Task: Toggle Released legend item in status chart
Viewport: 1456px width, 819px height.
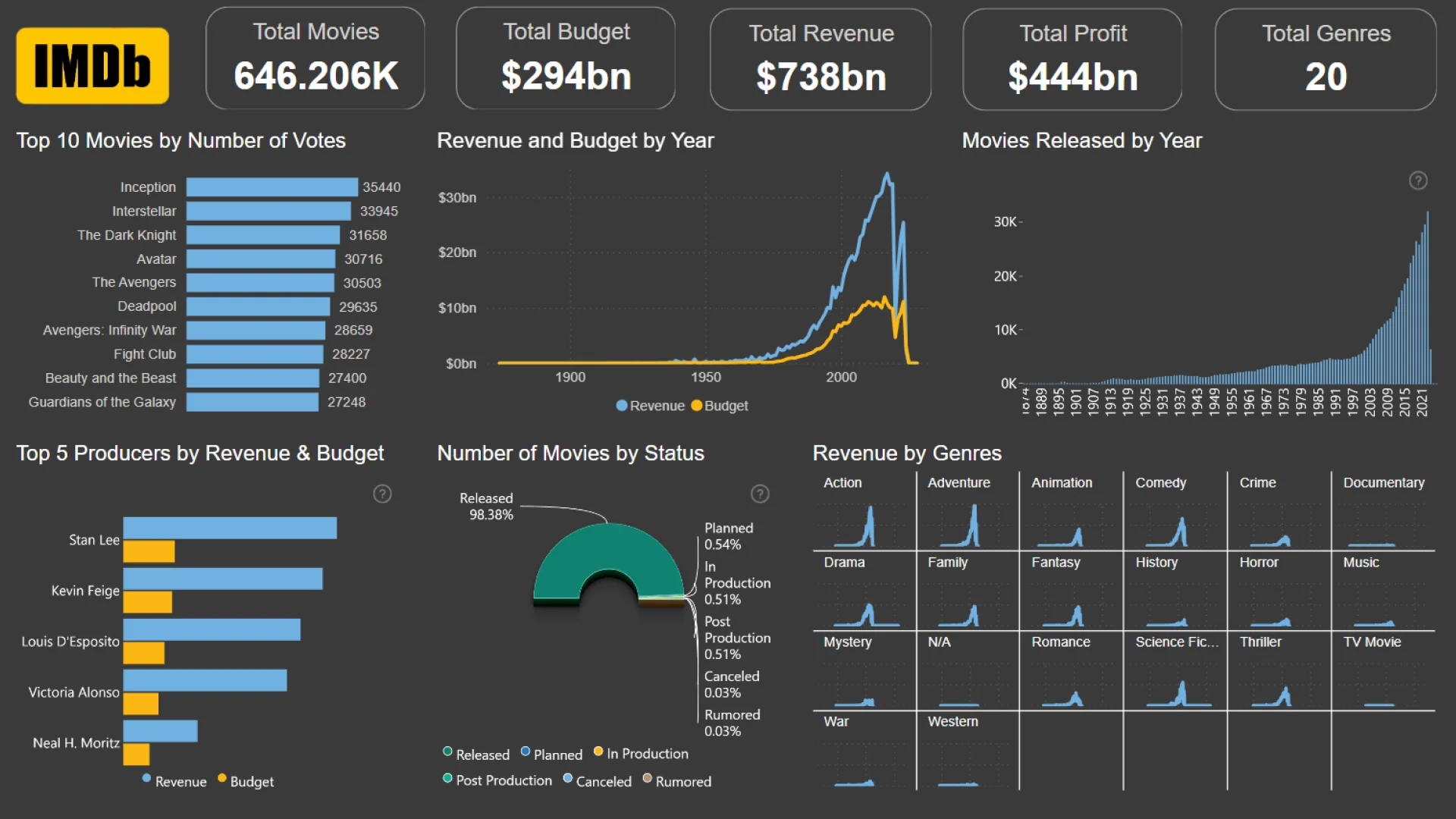Action: 476,754
